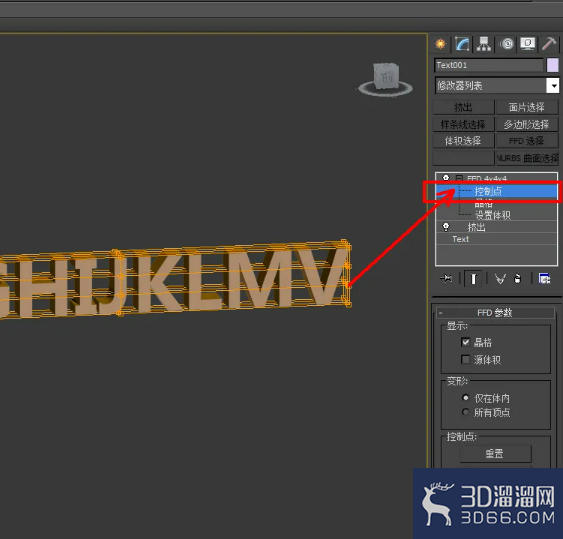Open the object color swatch

553,65
